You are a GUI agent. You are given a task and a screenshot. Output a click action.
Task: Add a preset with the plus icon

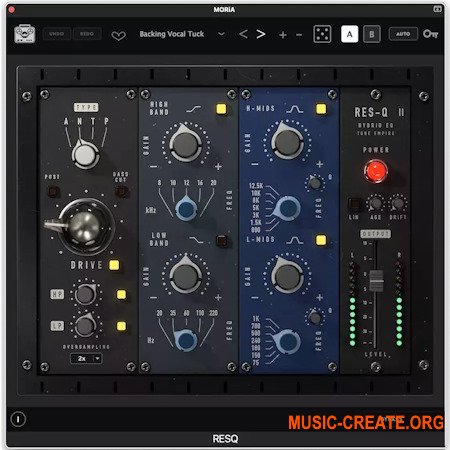(283, 35)
